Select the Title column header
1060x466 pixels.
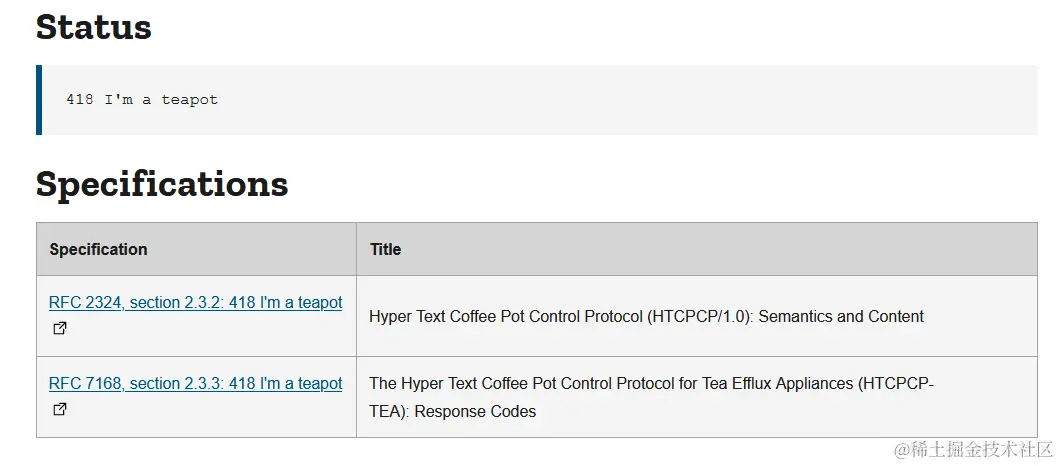(x=385, y=249)
